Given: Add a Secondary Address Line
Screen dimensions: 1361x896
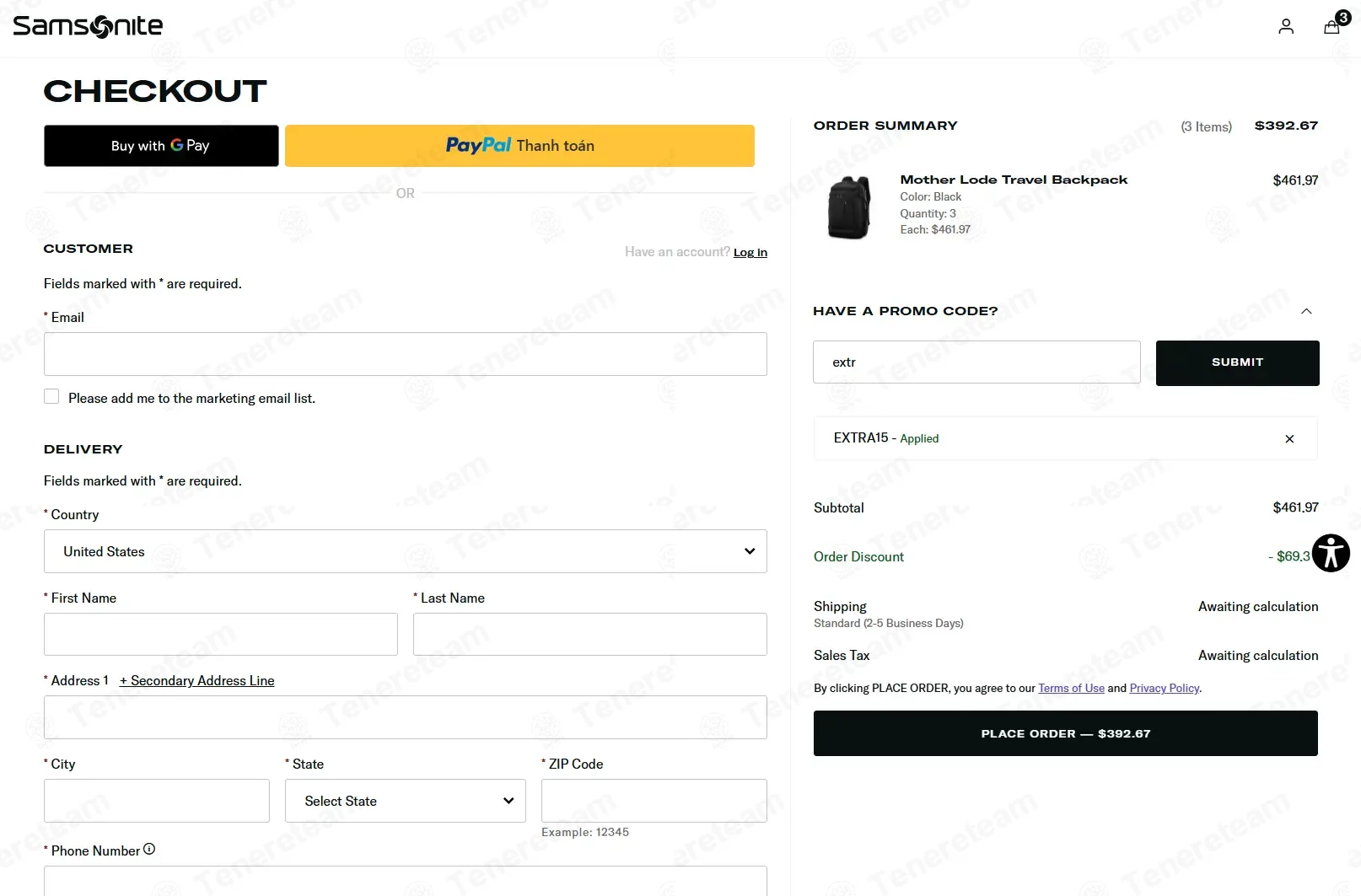Looking at the screenshot, I should (196, 681).
